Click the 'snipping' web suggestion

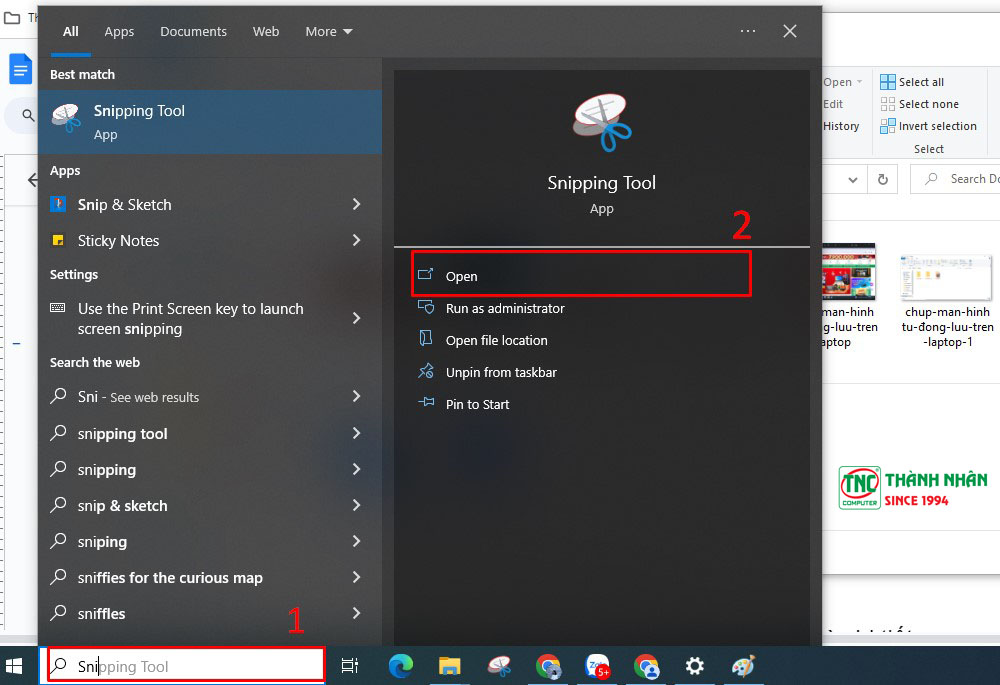click(x=107, y=470)
